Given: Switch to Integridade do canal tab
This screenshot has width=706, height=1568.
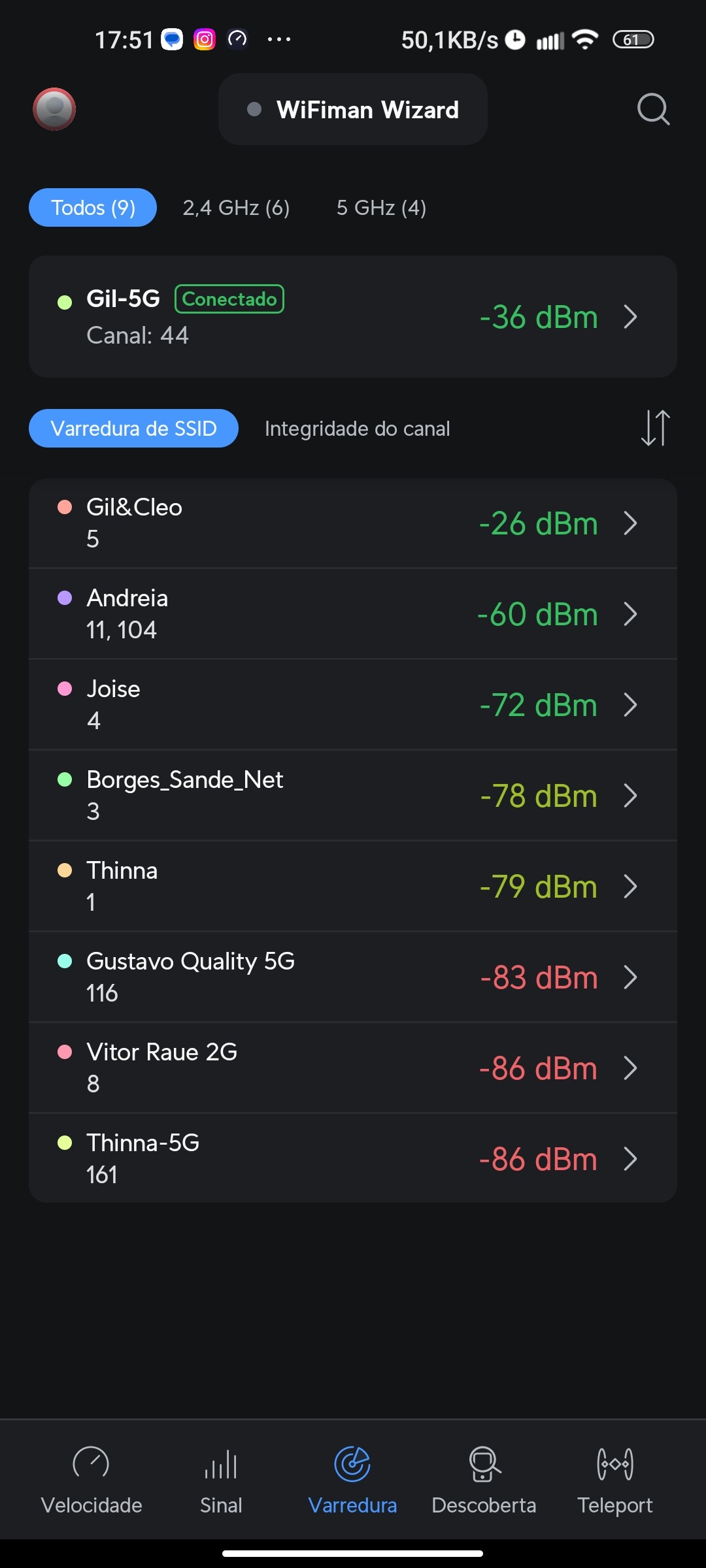Looking at the screenshot, I should tap(357, 429).
